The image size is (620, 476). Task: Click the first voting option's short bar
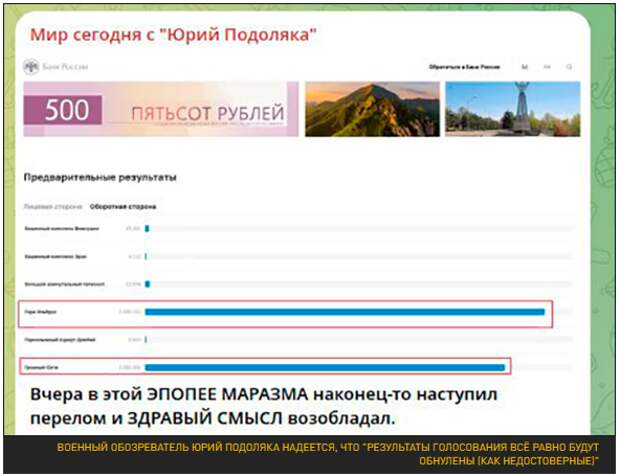[x=146, y=229]
